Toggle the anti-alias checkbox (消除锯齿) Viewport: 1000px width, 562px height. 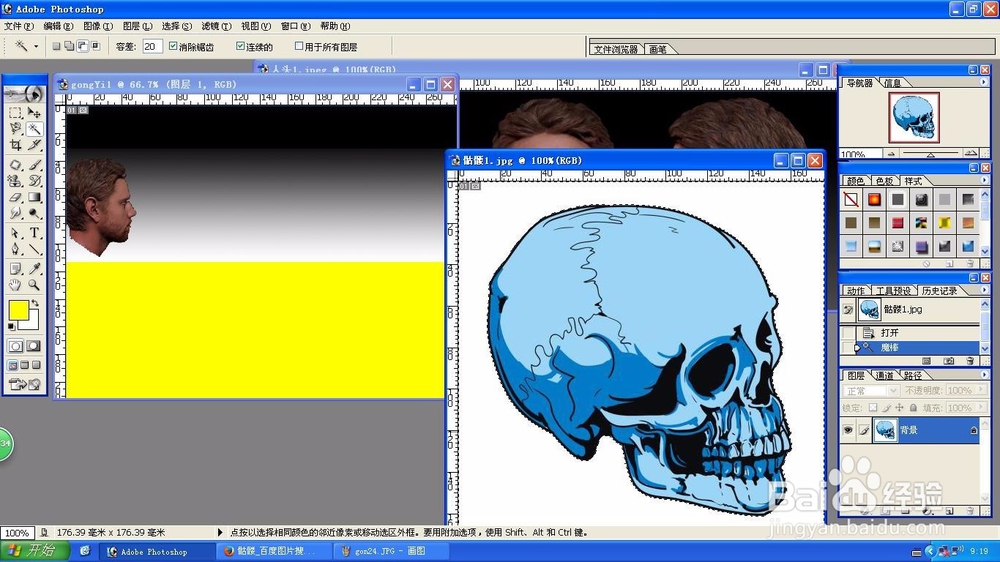tap(173, 46)
